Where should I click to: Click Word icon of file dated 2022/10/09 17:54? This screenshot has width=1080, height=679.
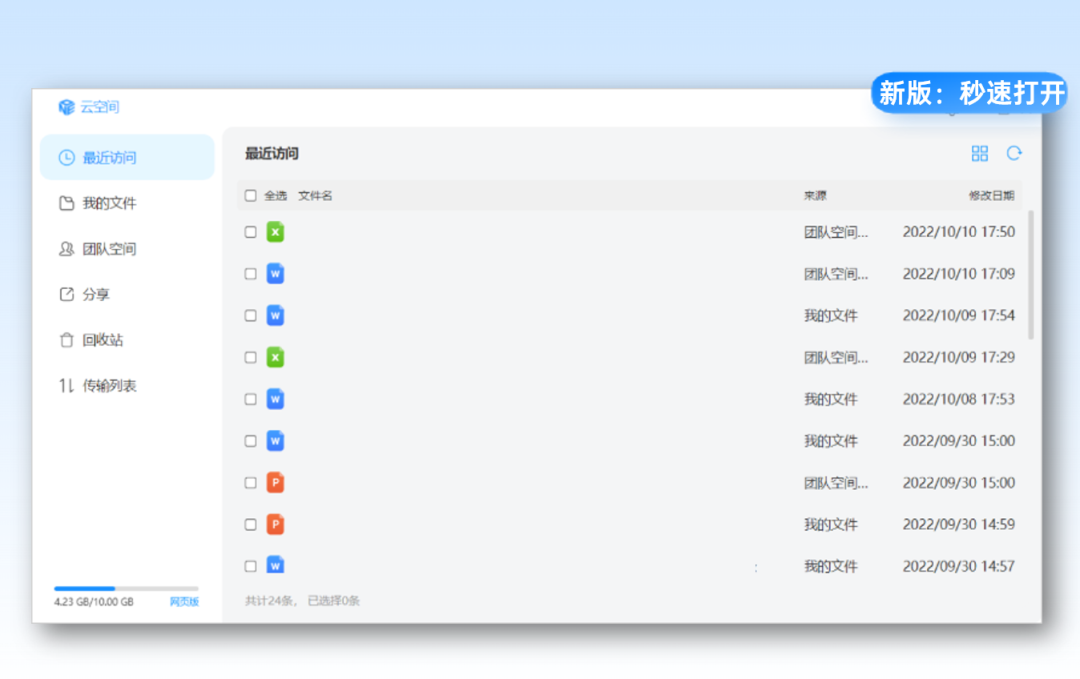tap(276, 315)
